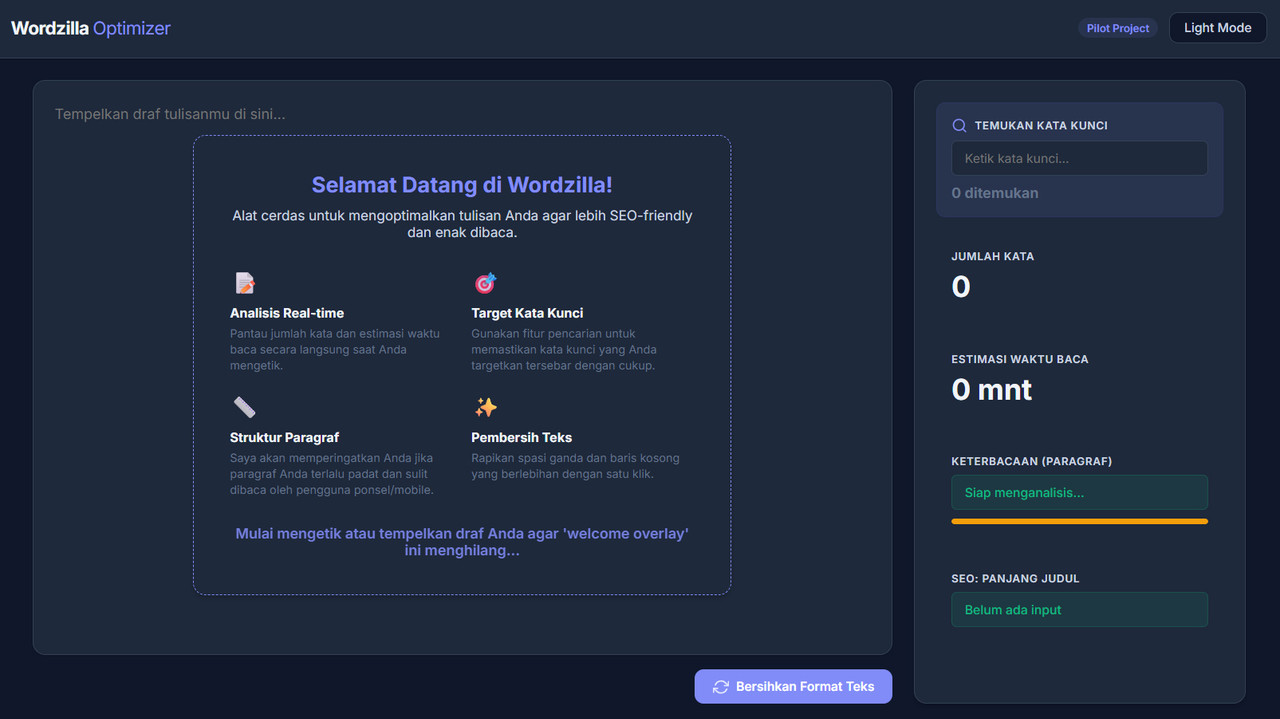This screenshot has width=1280, height=719.
Task: Click the magnifier icon beside Temukan Kata Kunci
Action: point(959,126)
